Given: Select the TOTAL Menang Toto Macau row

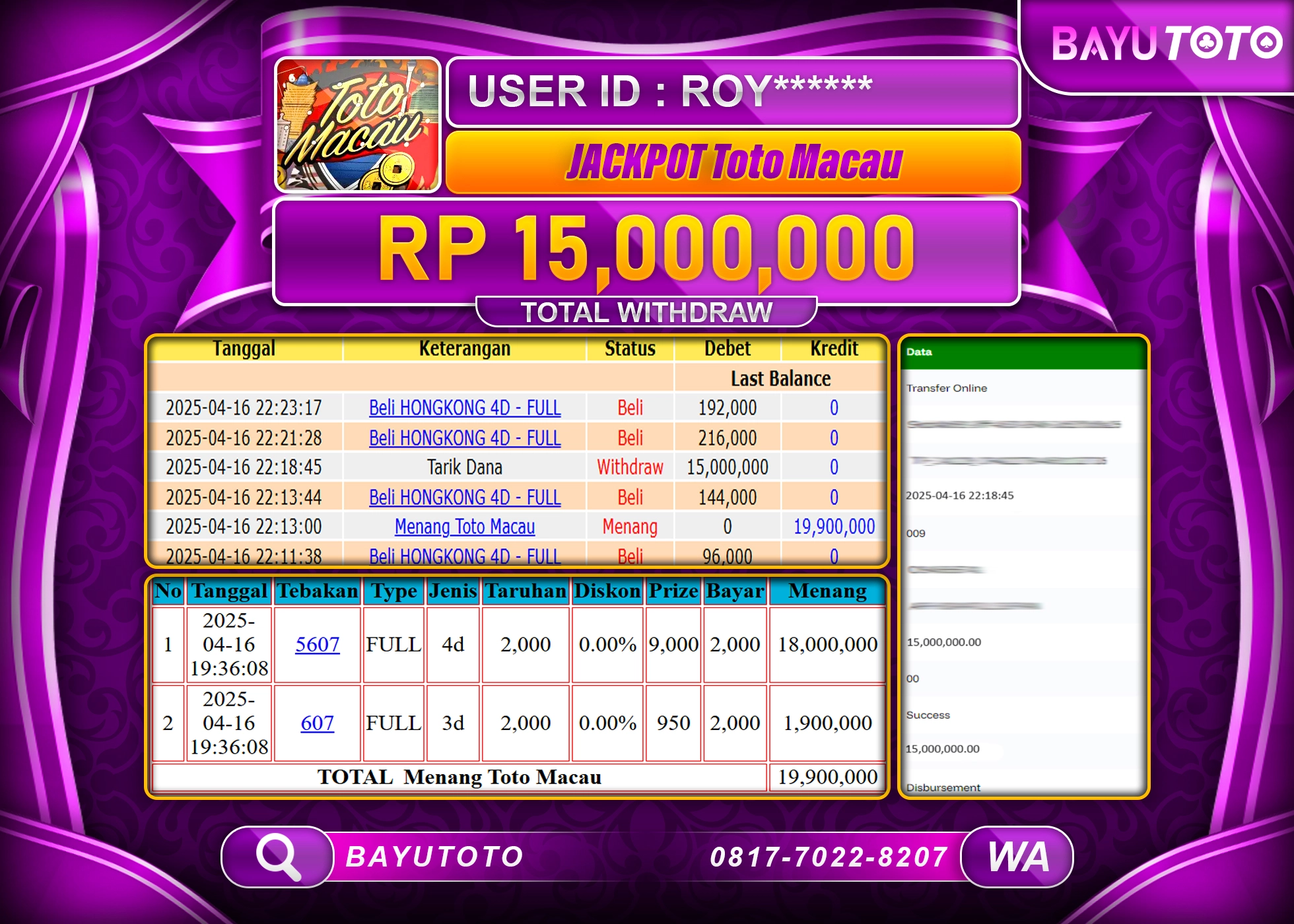Looking at the screenshot, I should (459, 777).
